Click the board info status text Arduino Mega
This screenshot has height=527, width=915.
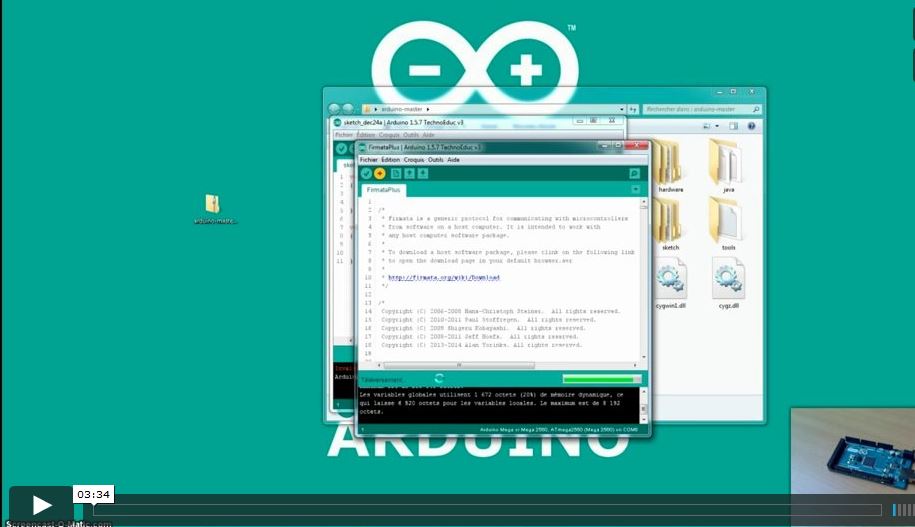click(x=558, y=430)
